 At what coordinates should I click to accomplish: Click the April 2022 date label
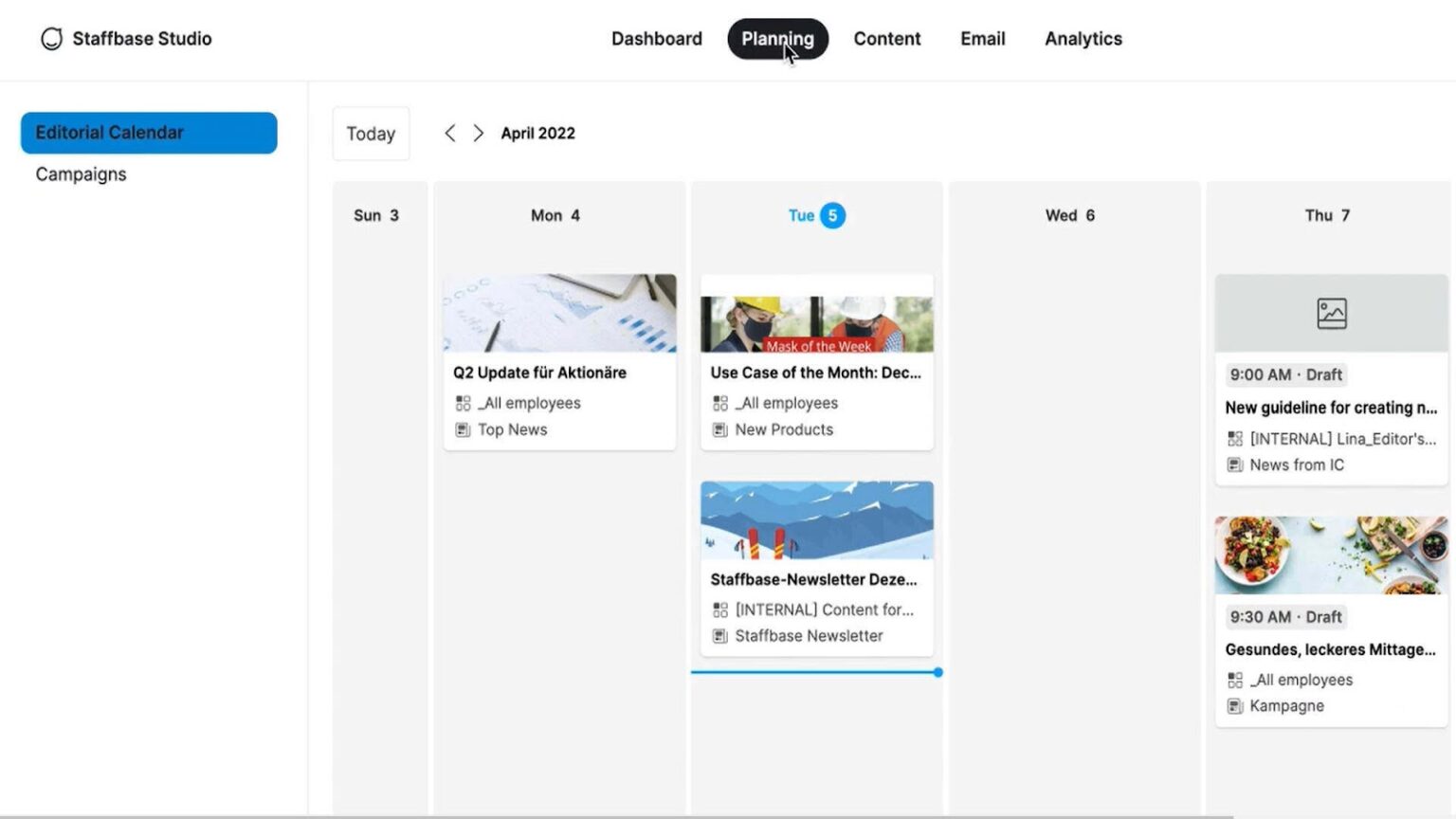coord(537,133)
